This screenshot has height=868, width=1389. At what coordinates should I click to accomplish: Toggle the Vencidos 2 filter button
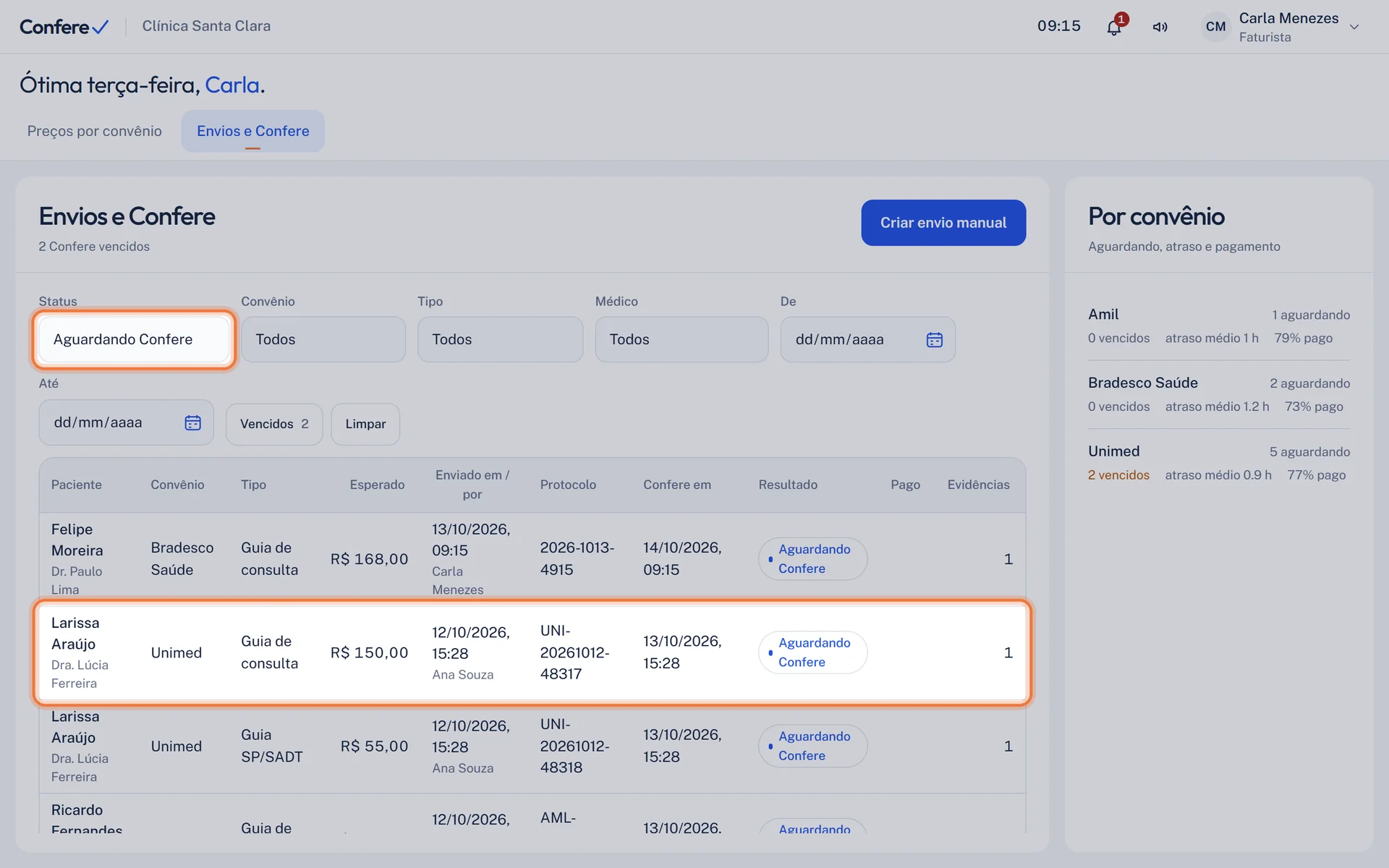coord(274,424)
